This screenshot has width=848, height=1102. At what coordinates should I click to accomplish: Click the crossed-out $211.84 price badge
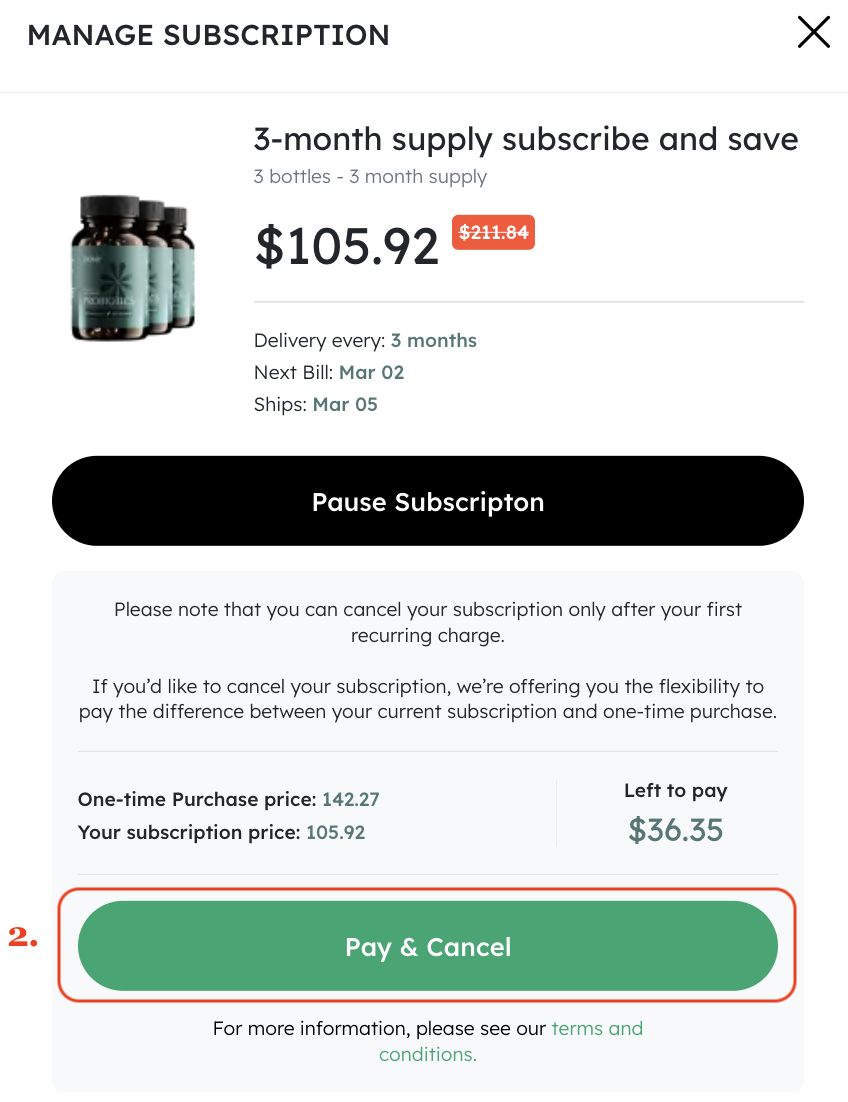[493, 233]
